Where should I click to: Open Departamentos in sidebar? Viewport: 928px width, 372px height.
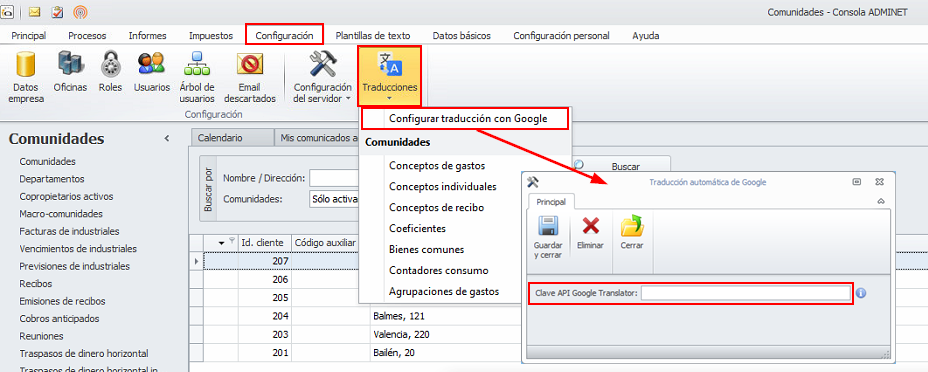click(52, 179)
